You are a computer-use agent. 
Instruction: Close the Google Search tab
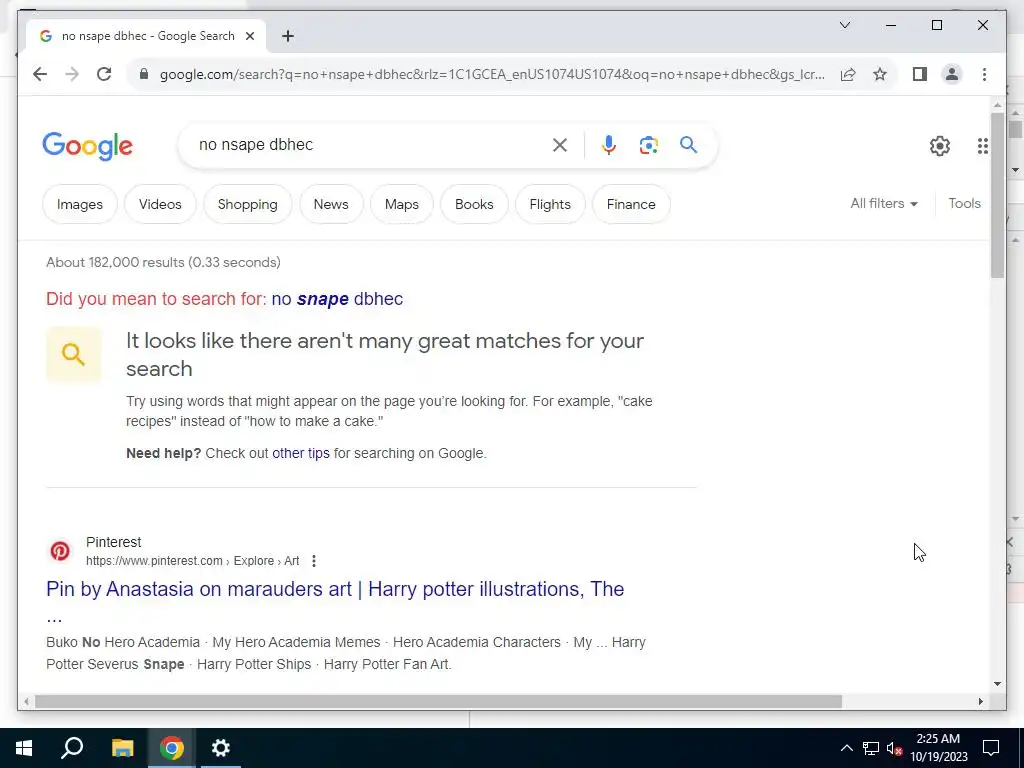(x=249, y=36)
